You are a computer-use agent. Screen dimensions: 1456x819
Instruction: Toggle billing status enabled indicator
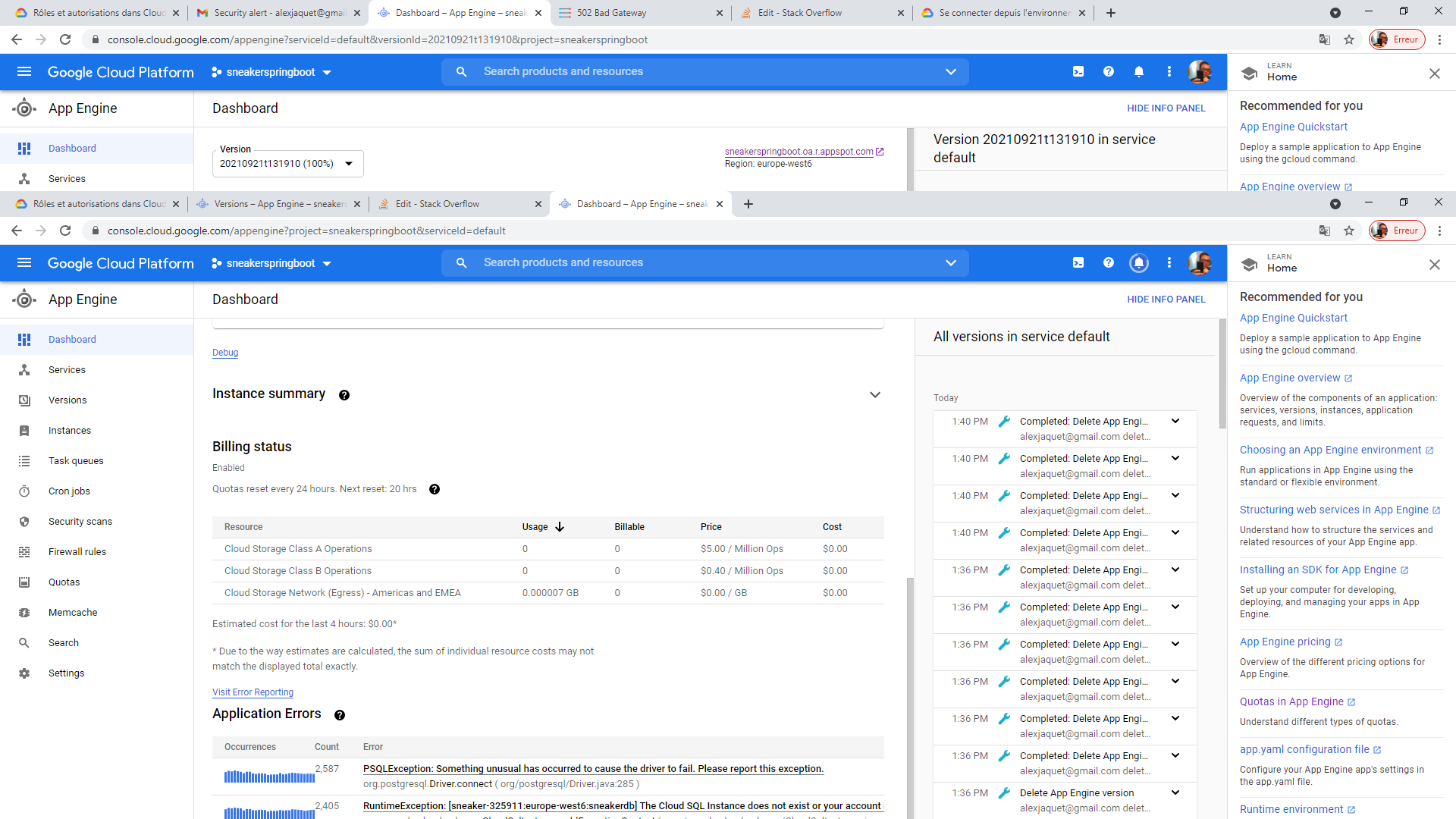point(228,467)
